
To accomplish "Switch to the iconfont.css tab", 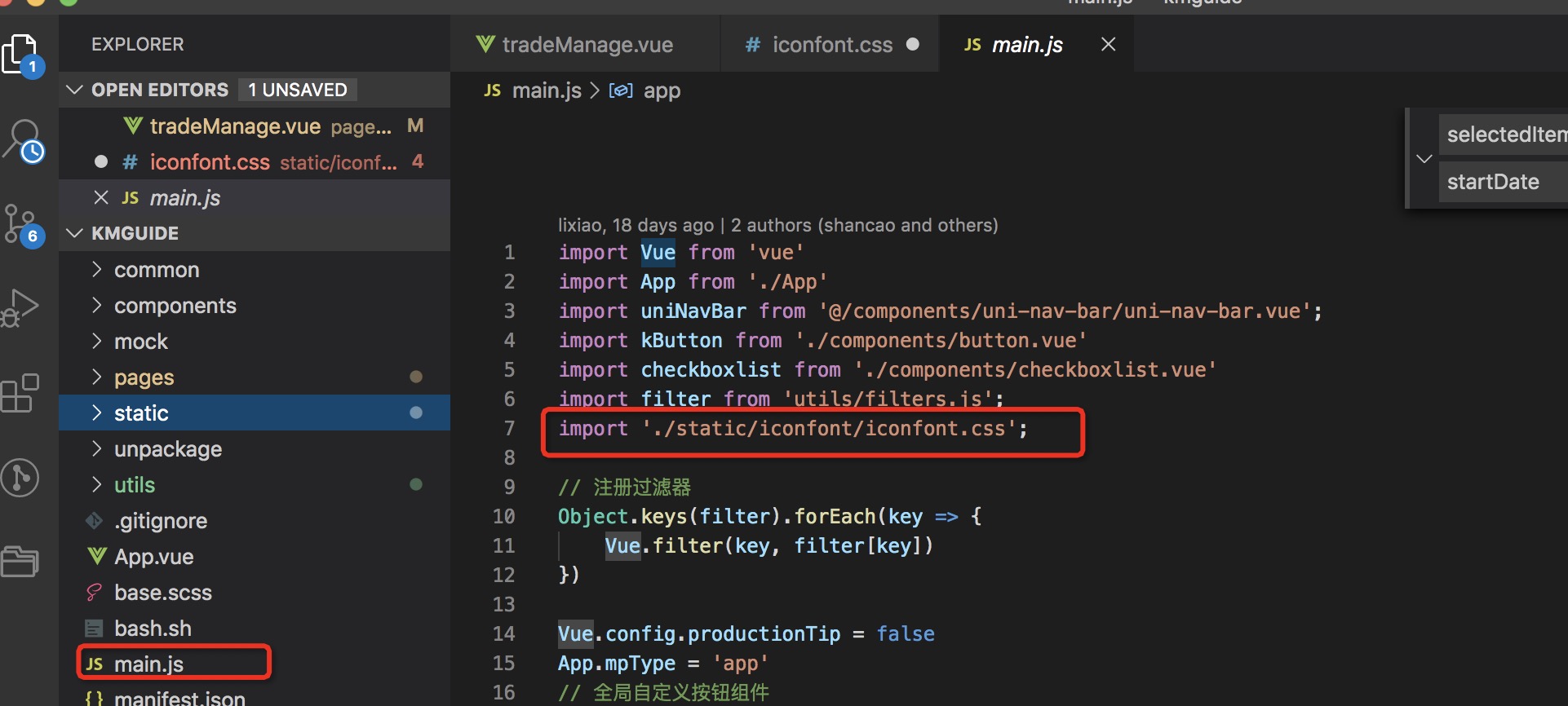I will 831,44.
